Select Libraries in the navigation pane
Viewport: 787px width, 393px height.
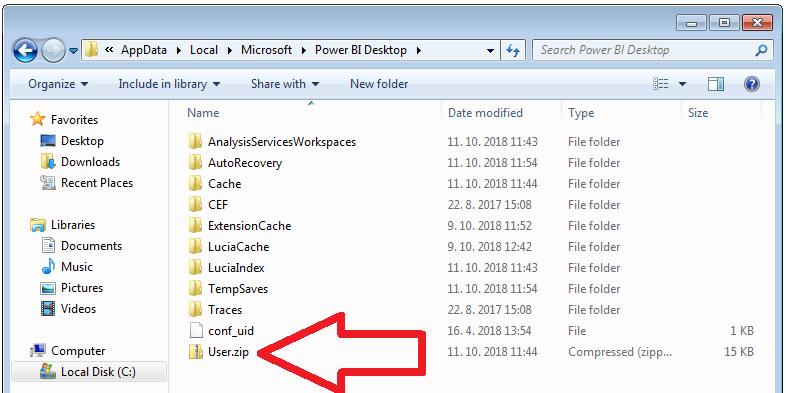click(x=73, y=225)
